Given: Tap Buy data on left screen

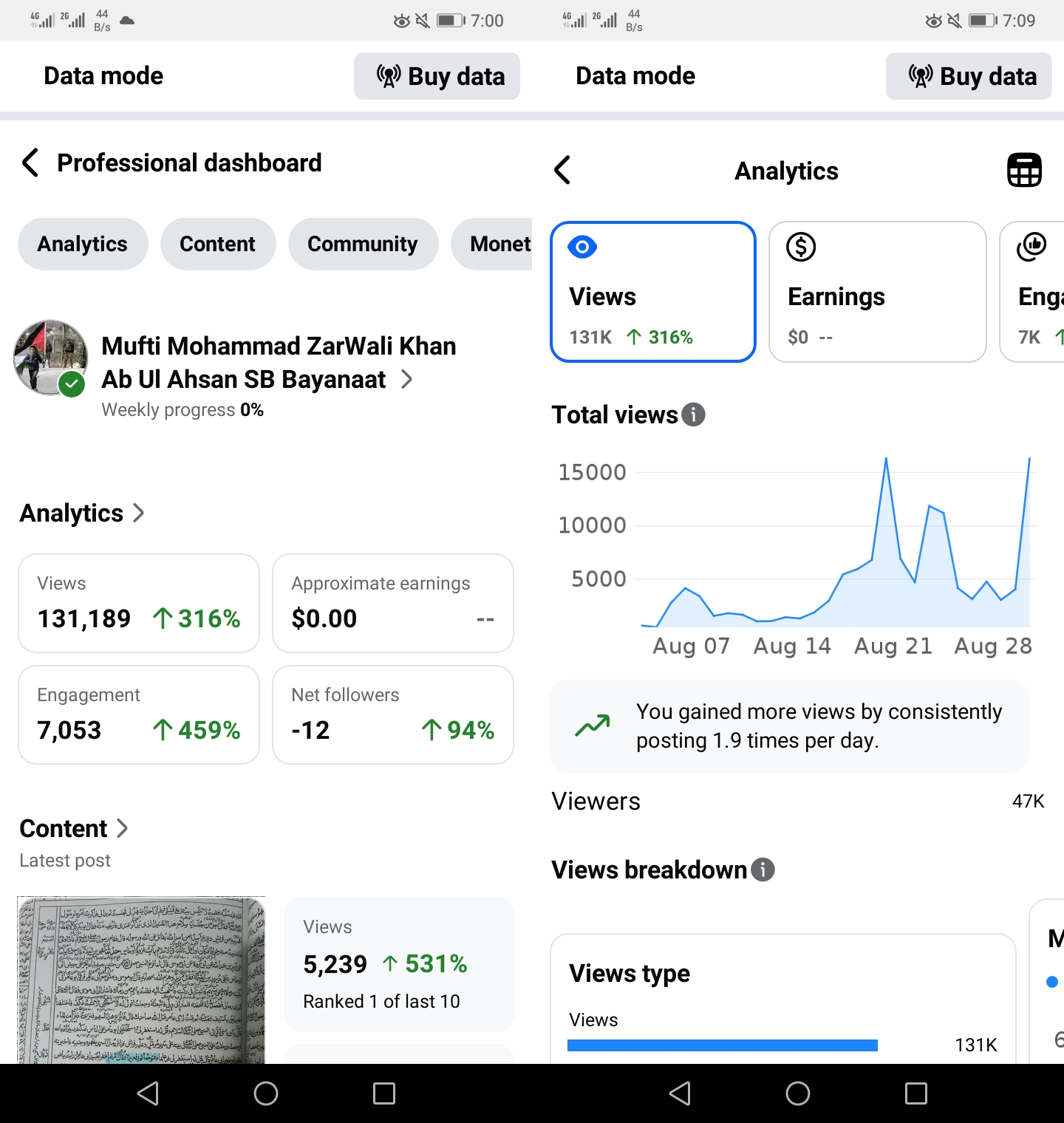Looking at the screenshot, I should coord(437,76).
